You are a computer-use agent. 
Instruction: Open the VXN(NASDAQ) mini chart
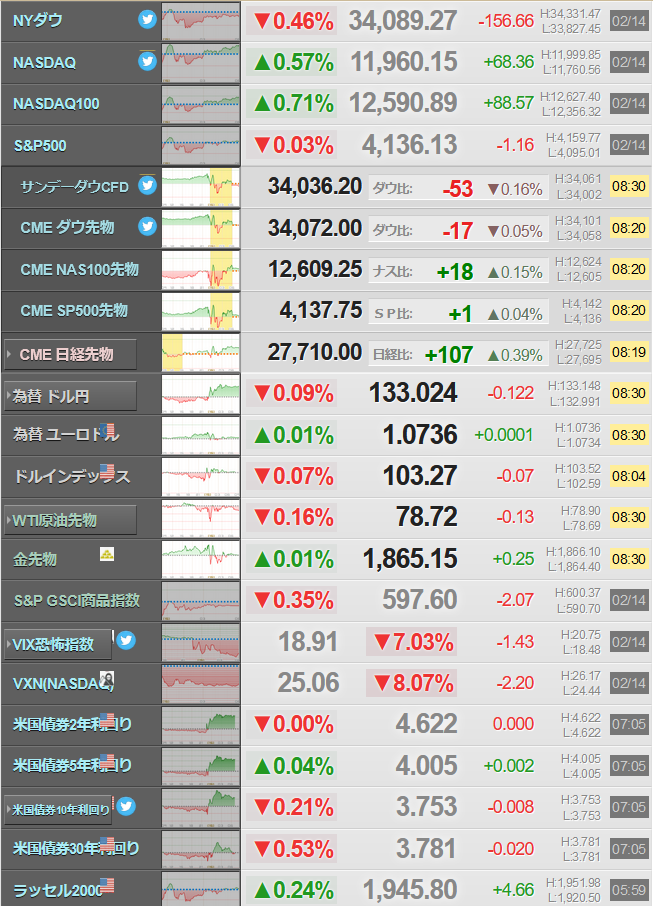pos(201,684)
